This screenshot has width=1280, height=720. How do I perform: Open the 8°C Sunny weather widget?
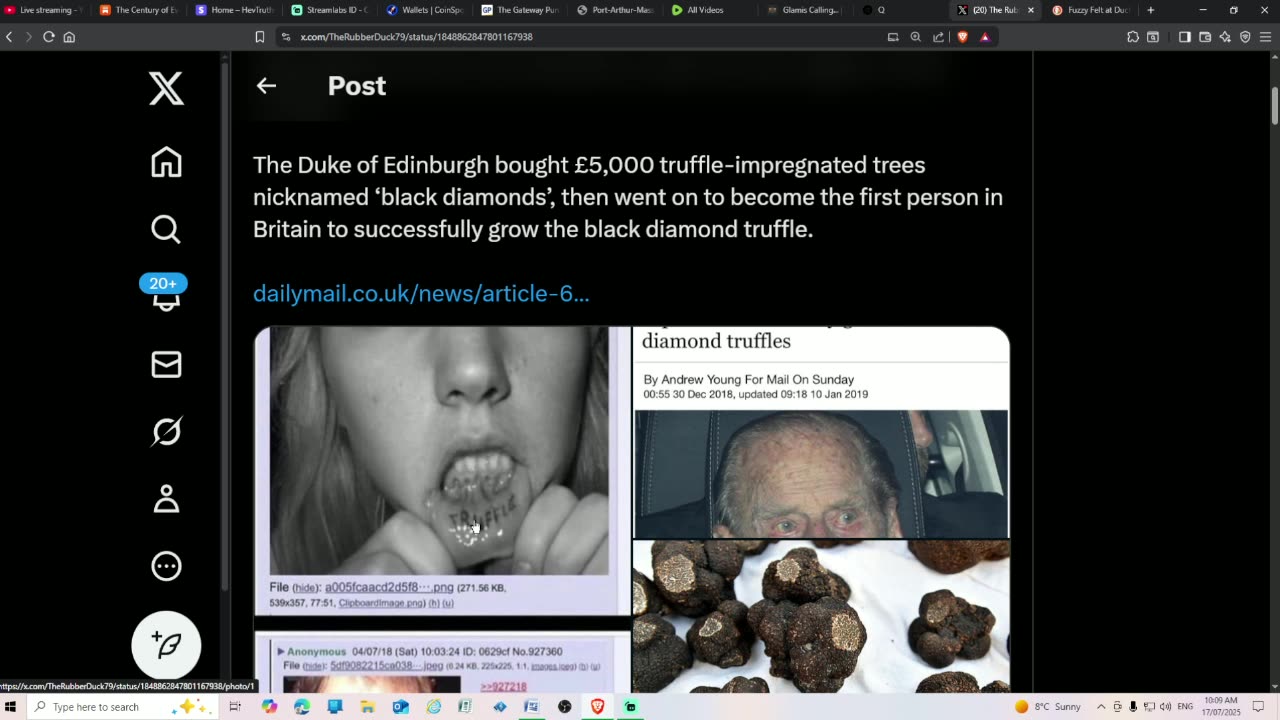point(1048,707)
